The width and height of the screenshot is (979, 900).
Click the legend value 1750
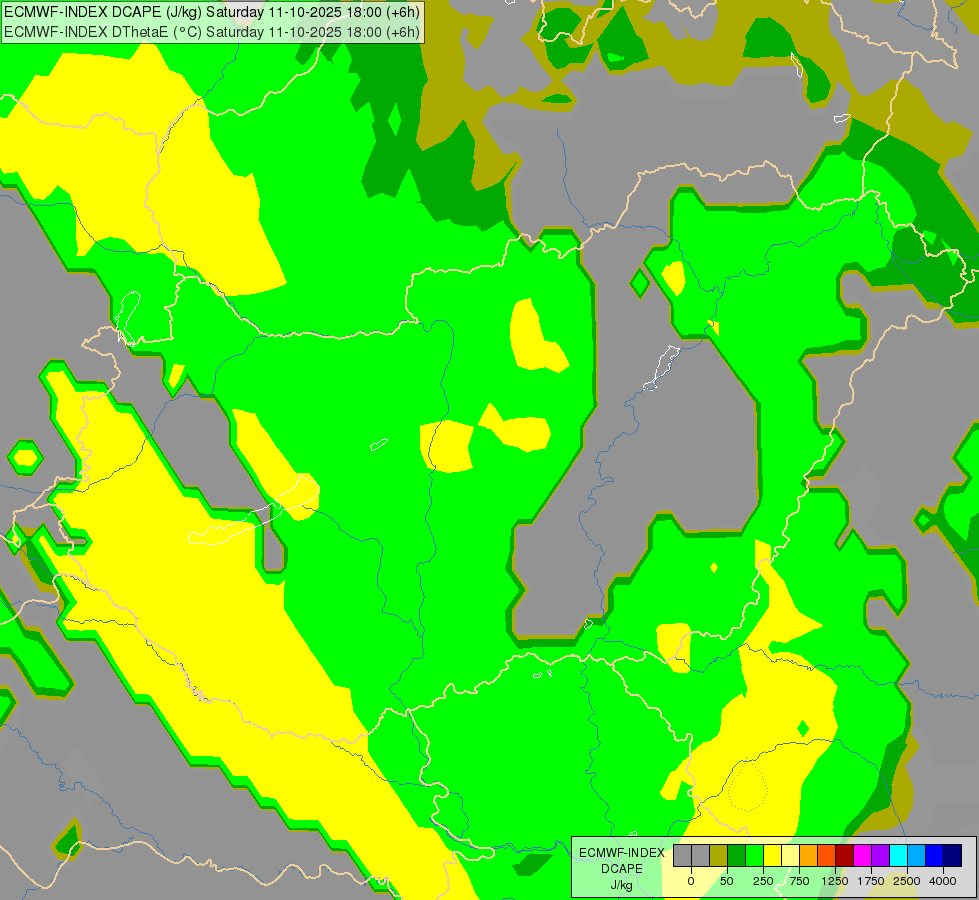871,881
